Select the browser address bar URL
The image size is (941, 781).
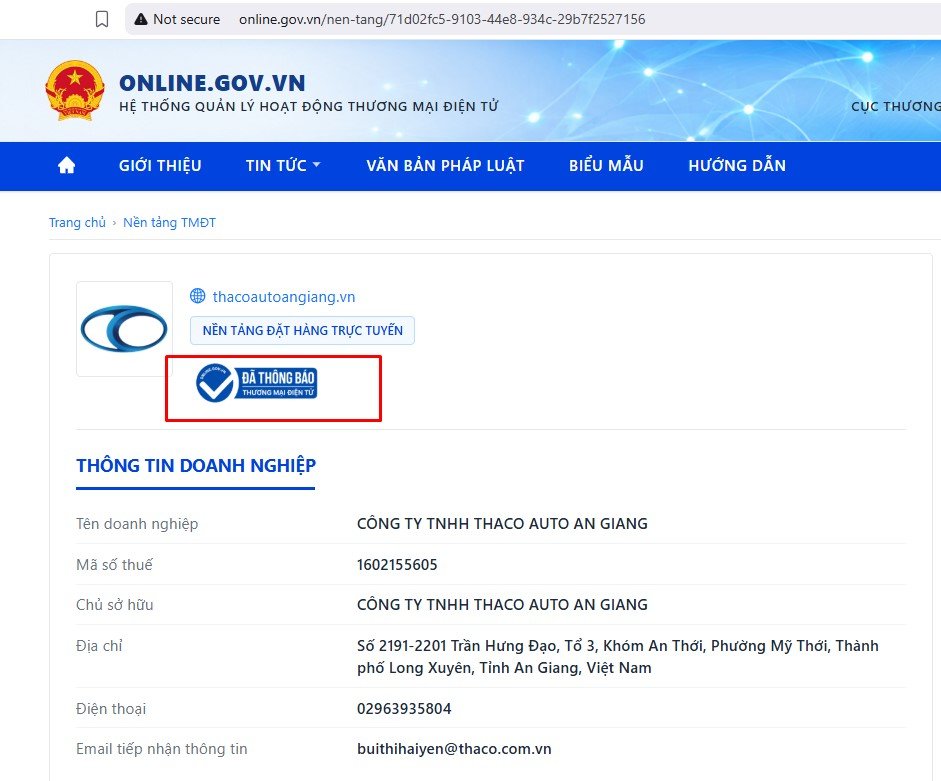pyautogui.click(x=442, y=19)
